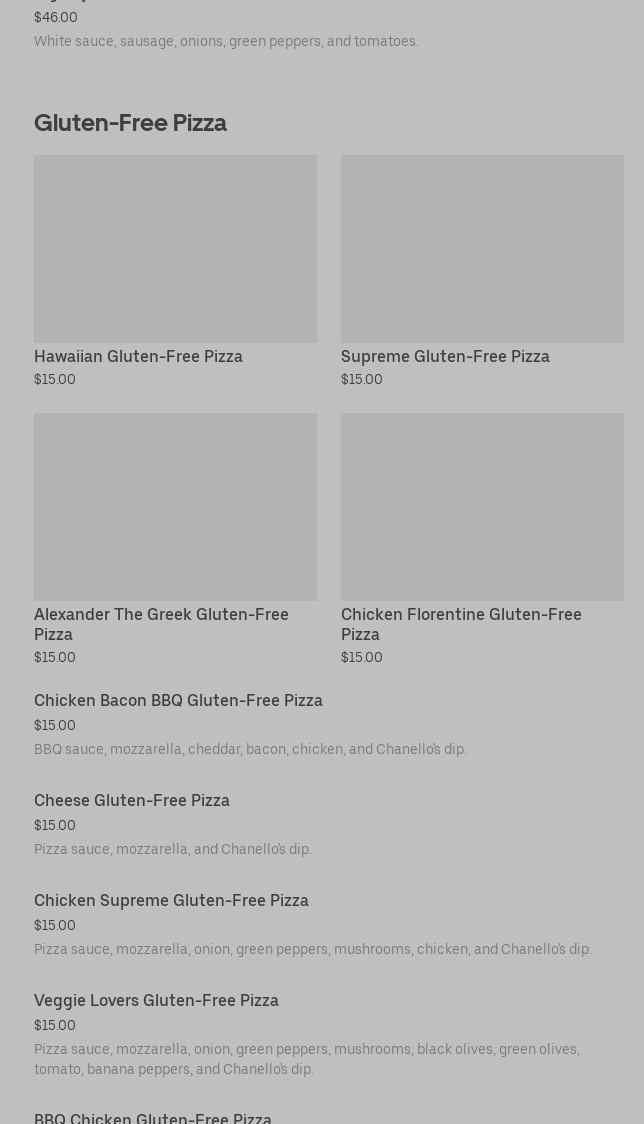Click the Gluten-Free Pizza section heading
The height and width of the screenshot is (1124, 644).
130,123
